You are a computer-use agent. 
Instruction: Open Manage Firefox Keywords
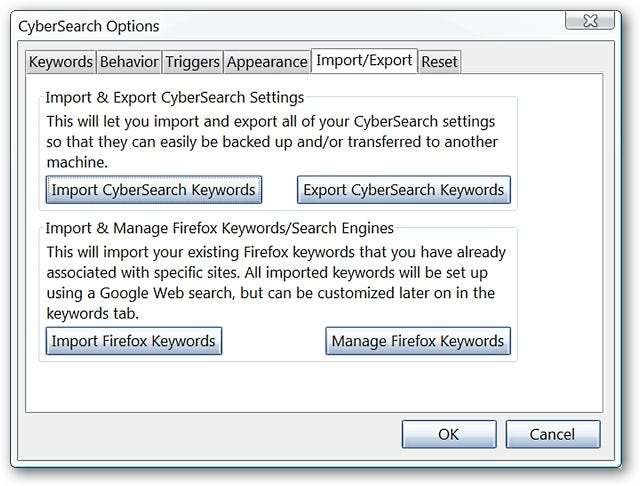pyautogui.click(x=418, y=341)
